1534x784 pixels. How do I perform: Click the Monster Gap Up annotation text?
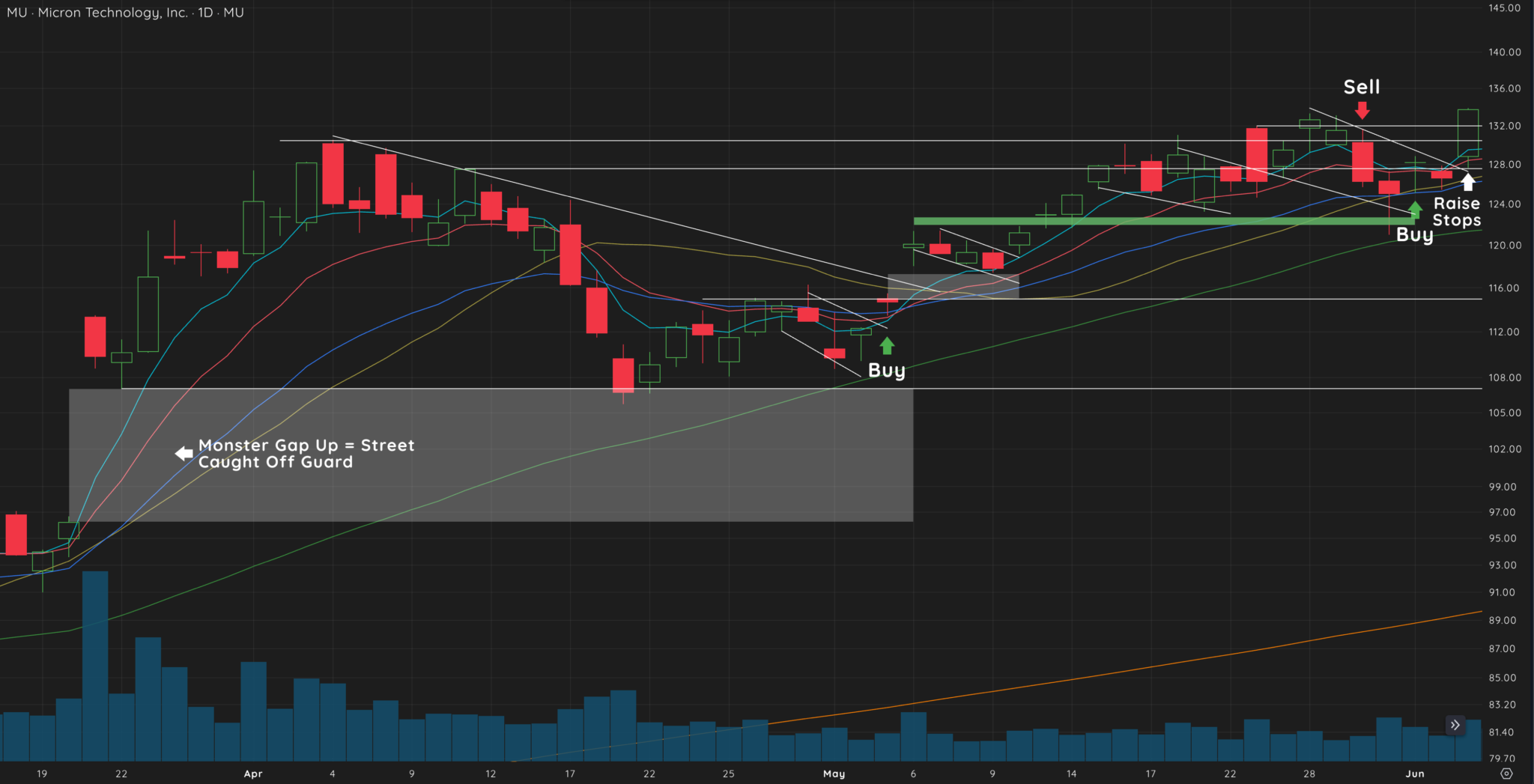pos(307,453)
